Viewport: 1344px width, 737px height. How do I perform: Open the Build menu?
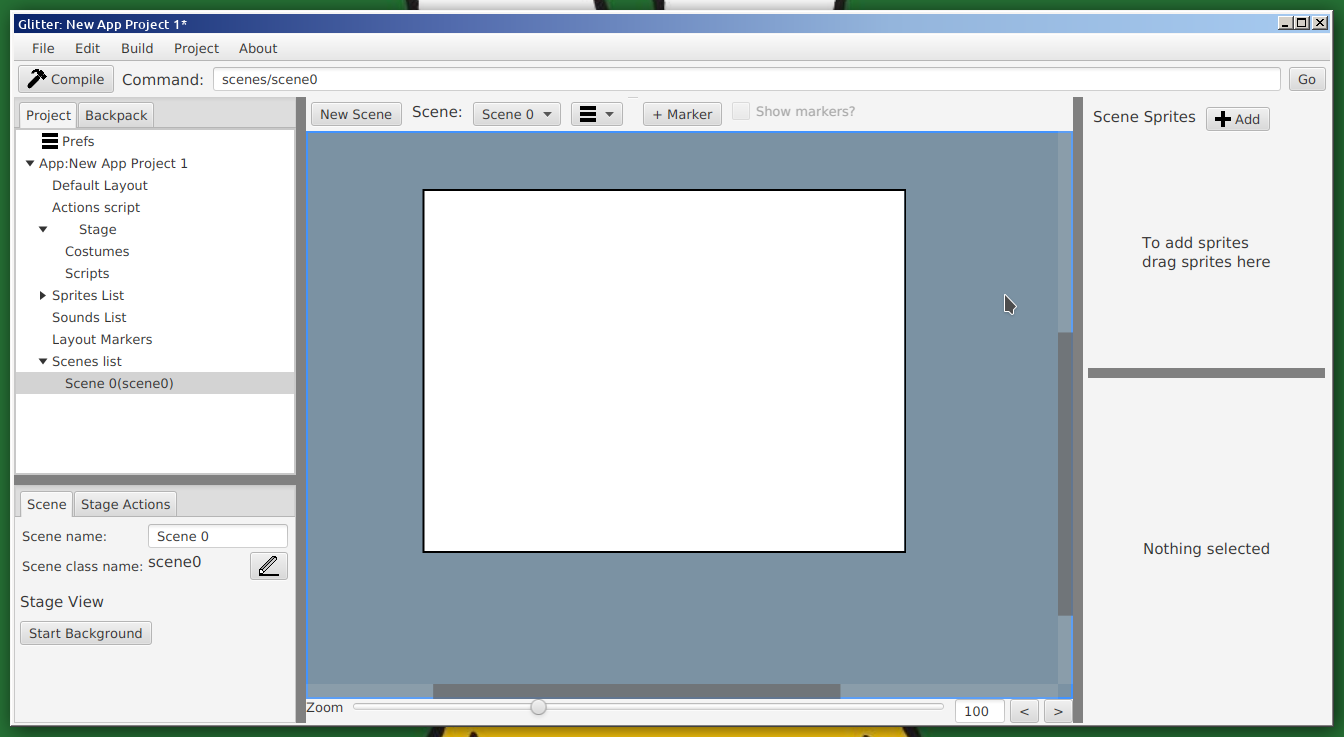coord(137,48)
